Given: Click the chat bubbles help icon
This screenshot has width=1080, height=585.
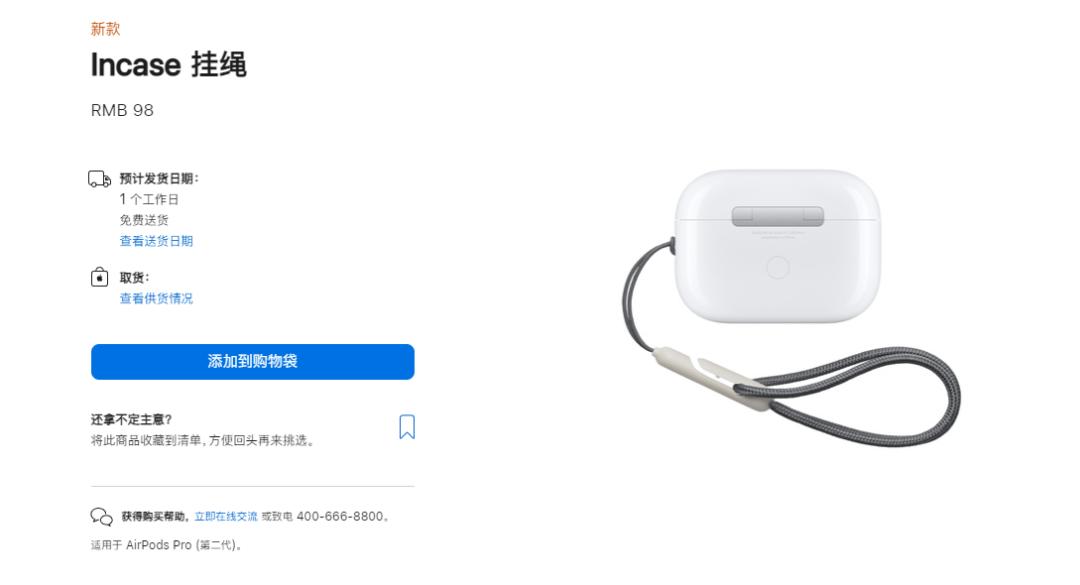Looking at the screenshot, I should (101, 517).
